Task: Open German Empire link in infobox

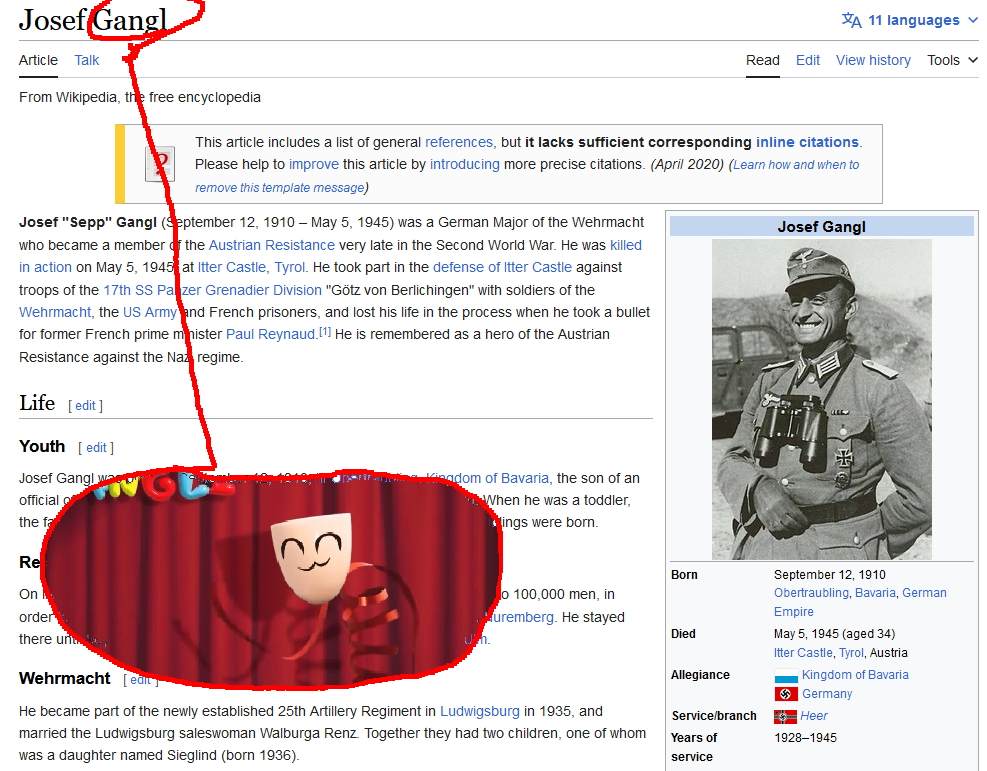Action: tap(860, 602)
